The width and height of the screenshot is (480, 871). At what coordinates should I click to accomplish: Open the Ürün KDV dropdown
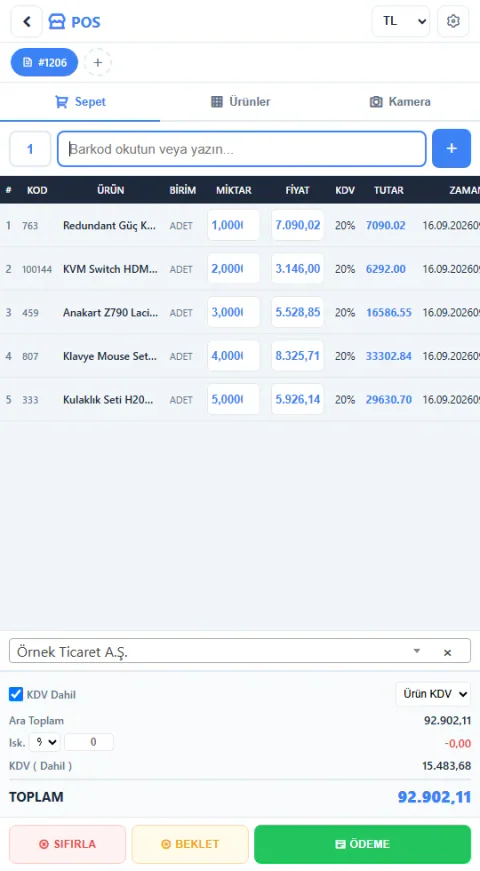pos(433,694)
